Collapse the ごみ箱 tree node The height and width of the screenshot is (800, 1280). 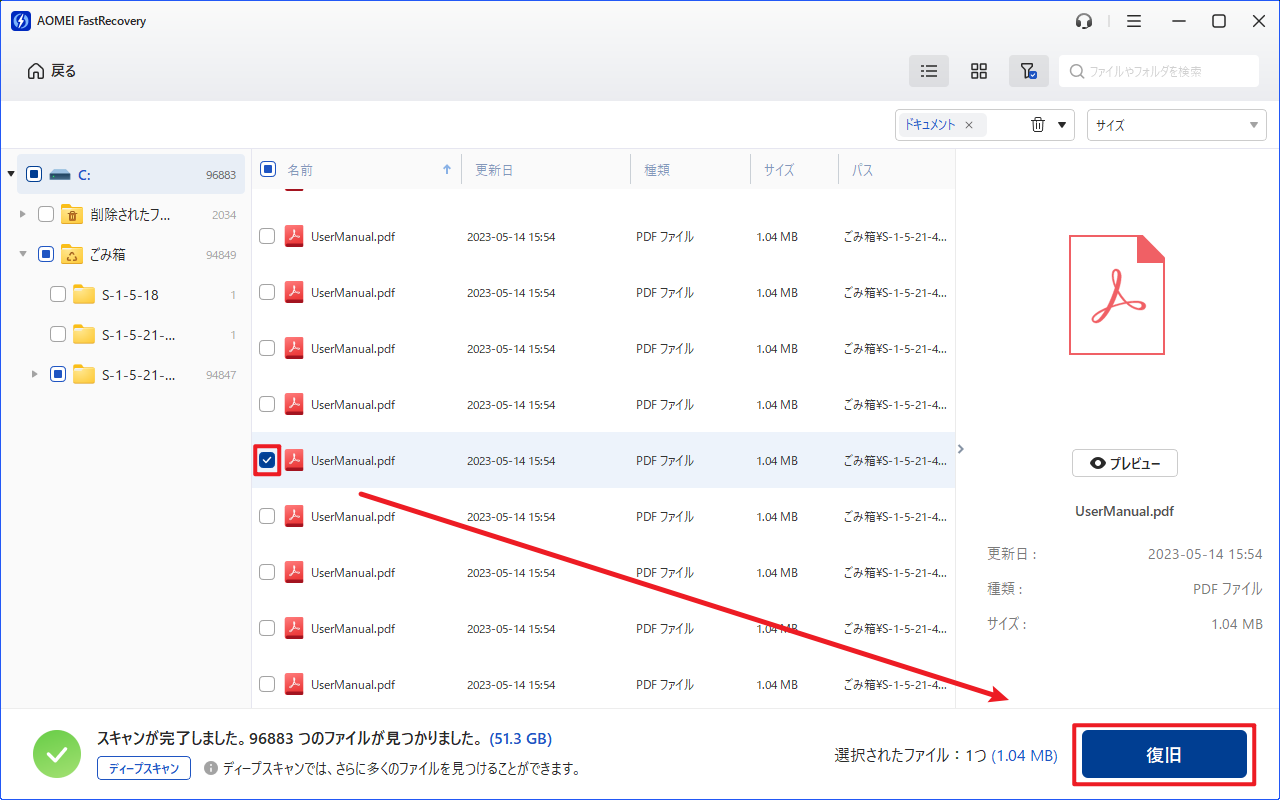(x=23, y=254)
